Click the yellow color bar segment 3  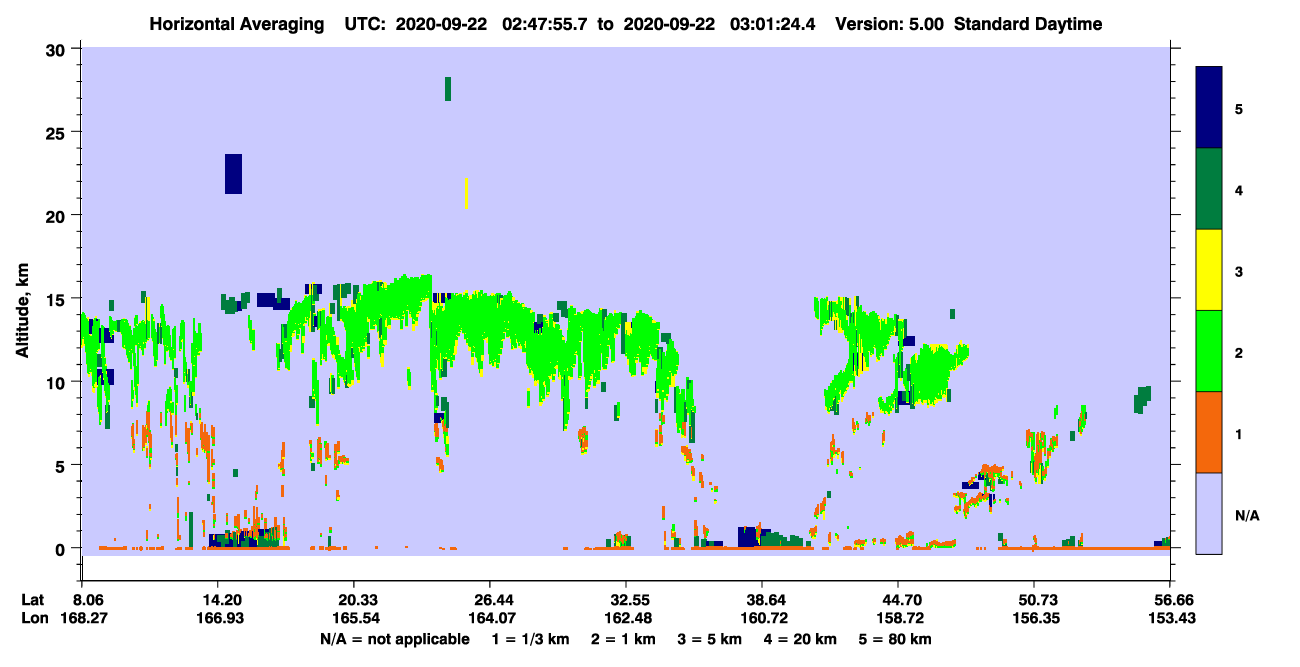pyautogui.click(x=1210, y=270)
